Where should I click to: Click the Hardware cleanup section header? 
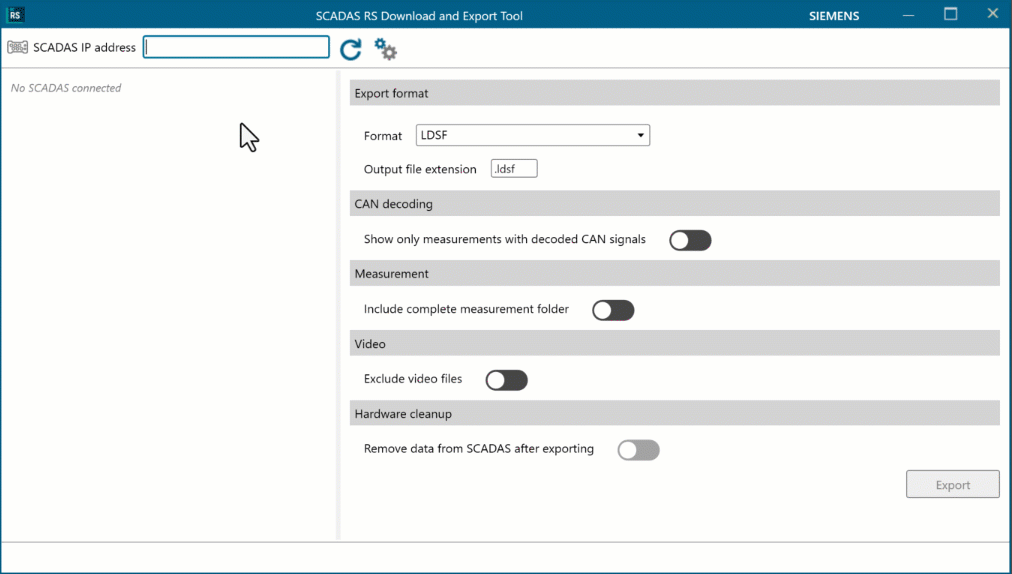click(x=674, y=414)
